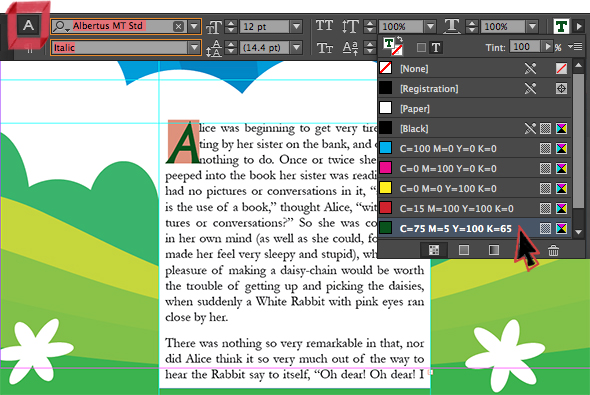Clear the Albertus MT Std font field
This screenshot has height=395, width=590.
point(178,26)
